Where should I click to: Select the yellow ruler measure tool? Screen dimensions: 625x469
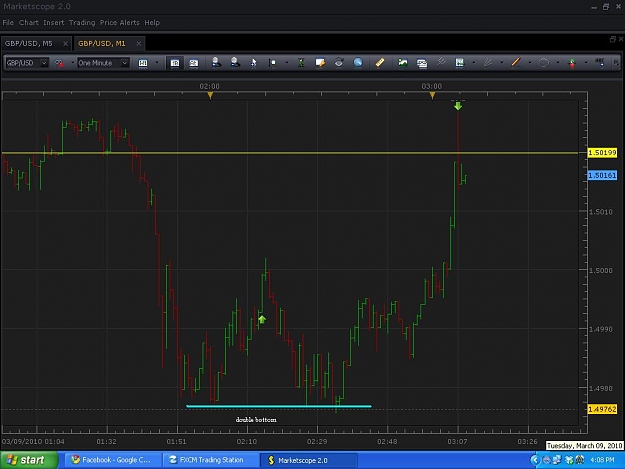tap(380, 63)
